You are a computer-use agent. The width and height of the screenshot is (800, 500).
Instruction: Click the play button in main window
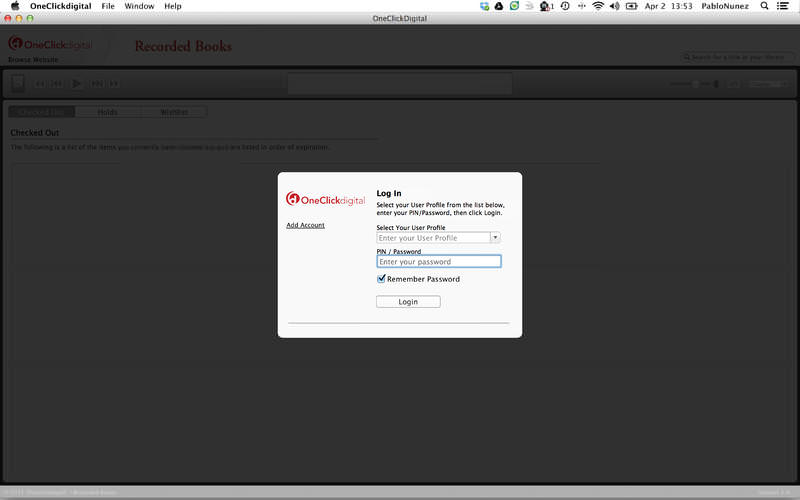[77, 84]
